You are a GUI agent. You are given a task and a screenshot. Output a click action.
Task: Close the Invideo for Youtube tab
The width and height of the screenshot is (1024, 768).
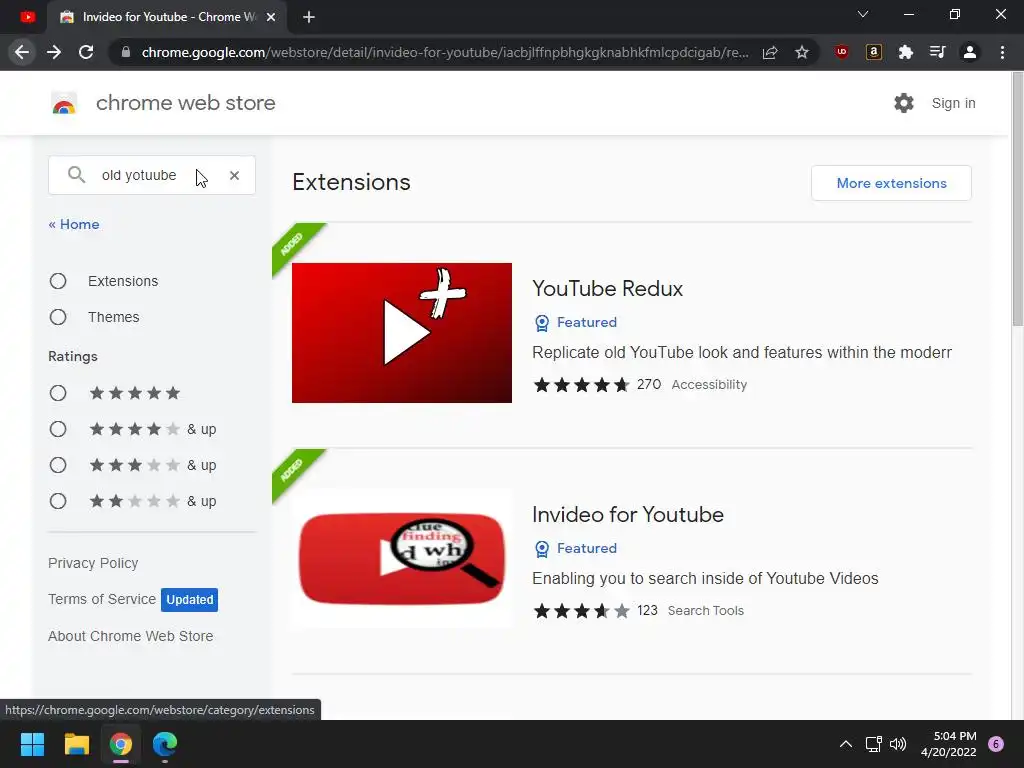pyautogui.click(x=272, y=17)
